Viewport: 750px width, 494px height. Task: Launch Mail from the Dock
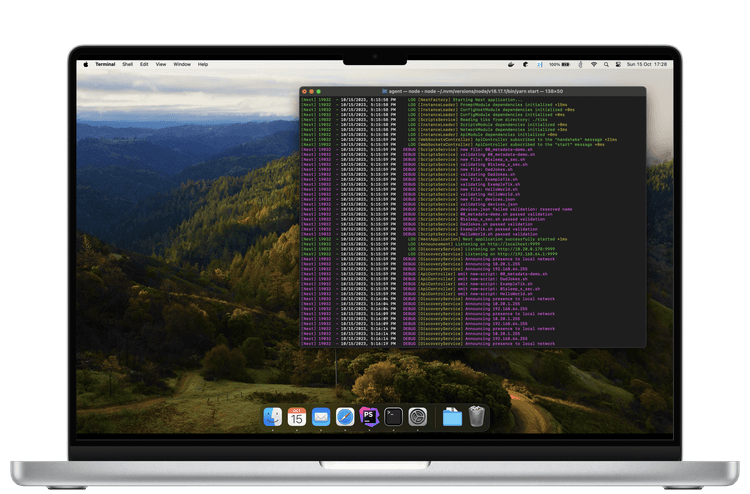pyautogui.click(x=321, y=417)
